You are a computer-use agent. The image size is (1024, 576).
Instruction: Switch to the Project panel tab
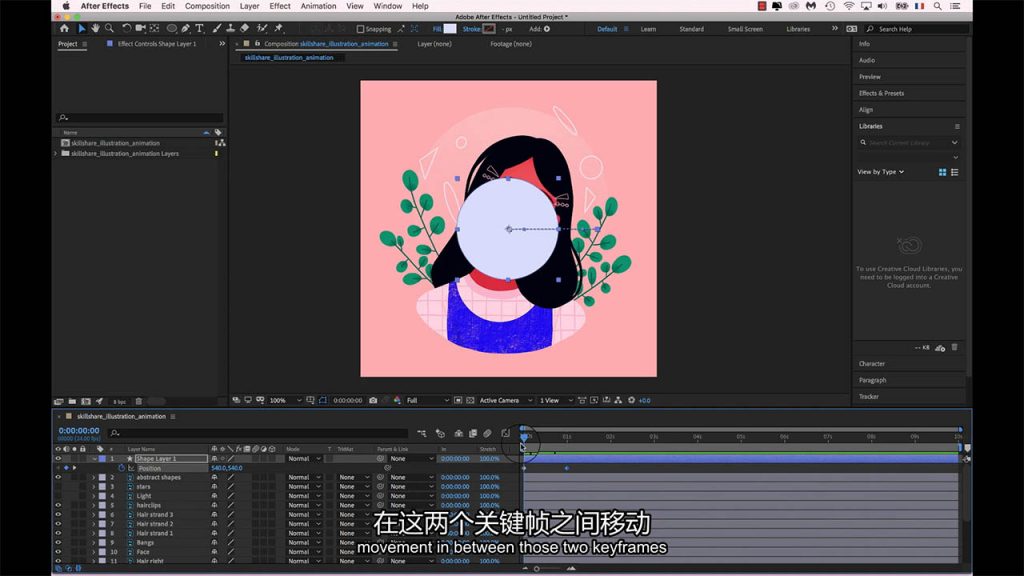(x=67, y=44)
